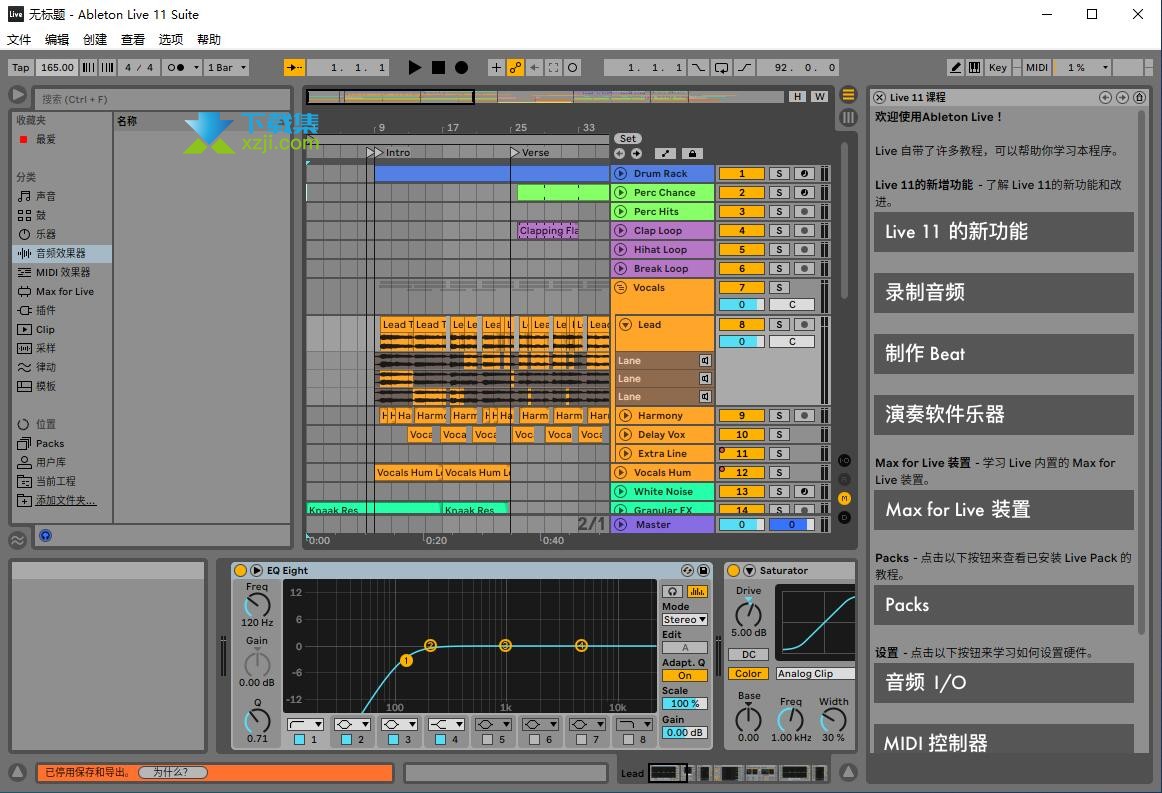Adjust the Saturator Drive knob

[748, 614]
